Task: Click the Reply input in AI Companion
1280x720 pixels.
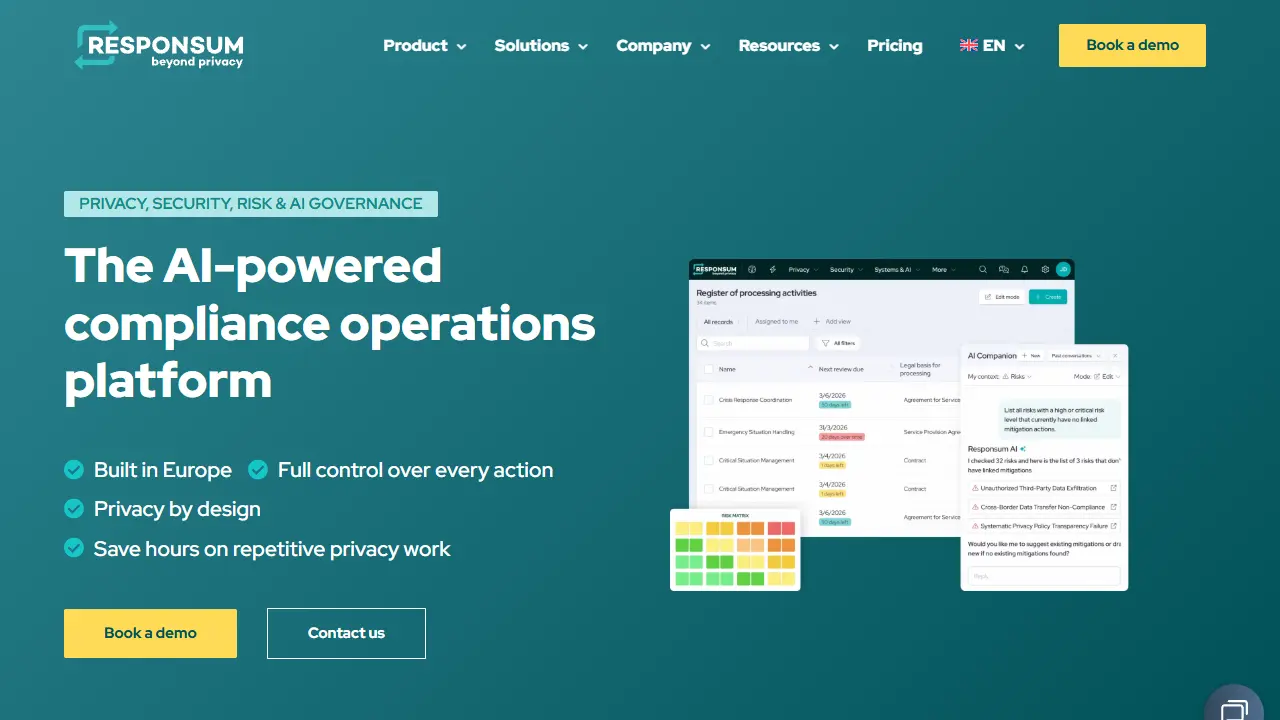Action: coord(1044,576)
